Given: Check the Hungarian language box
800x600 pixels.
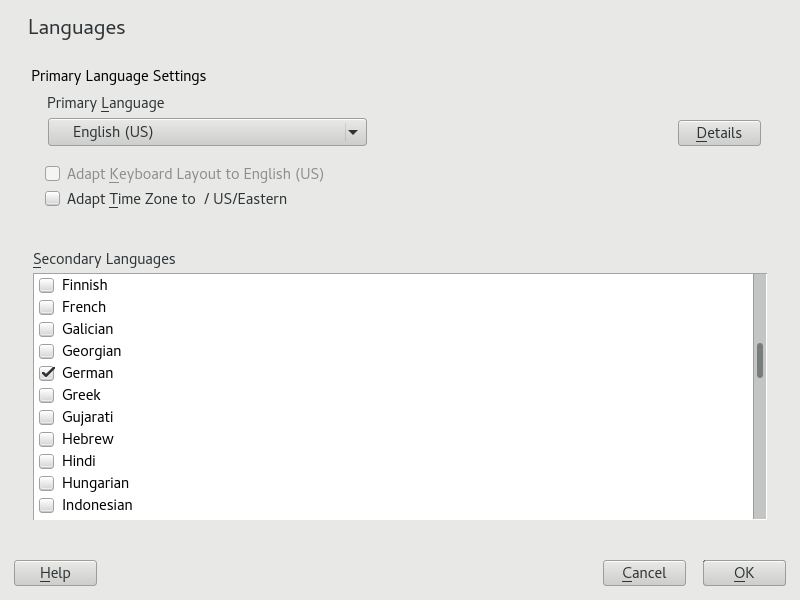Looking at the screenshot, I should (47, 483).
